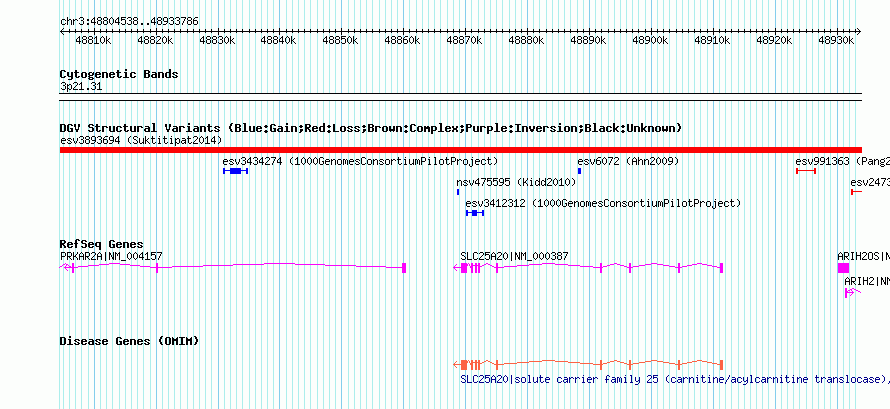
Task: Select the ARIH2OS magenta exon block
Action: 843,268
